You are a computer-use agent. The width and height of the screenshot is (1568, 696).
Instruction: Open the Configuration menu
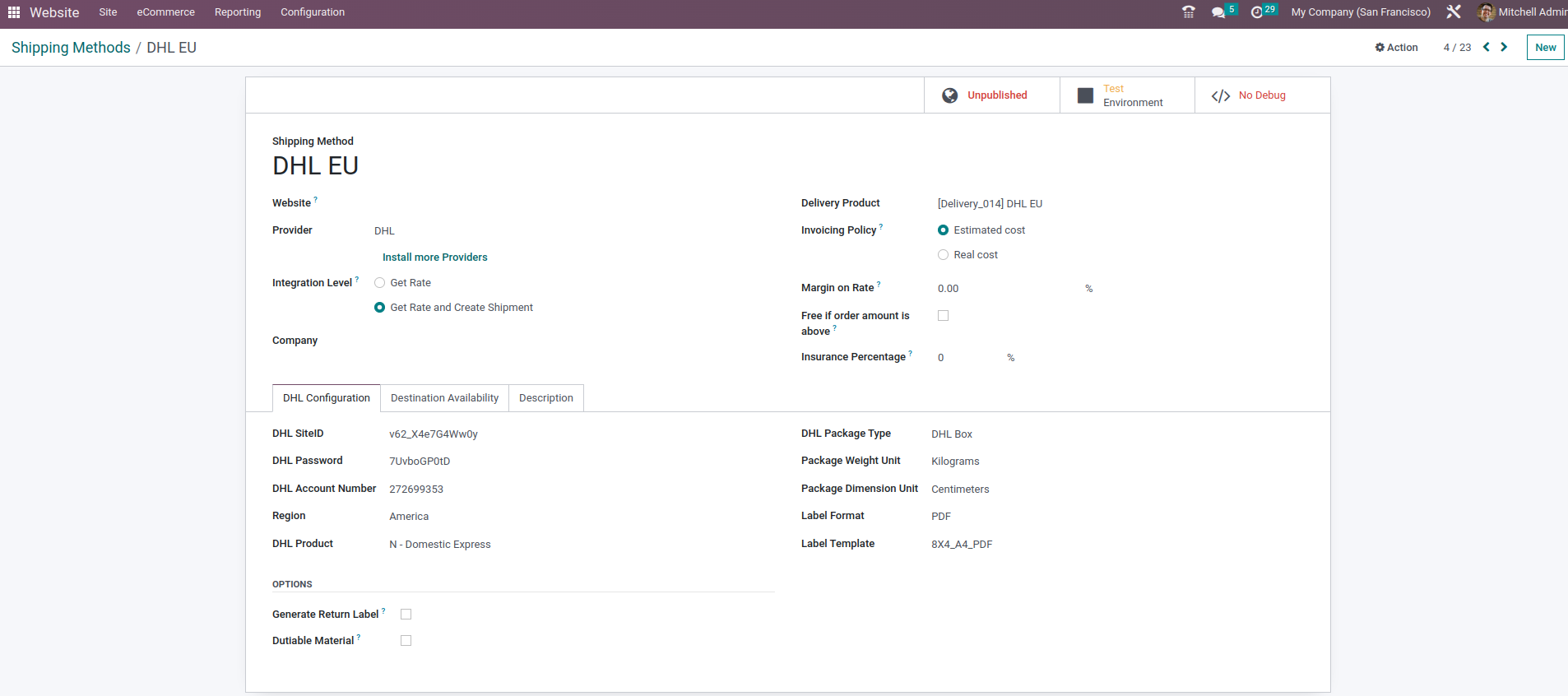tap(313, 12)
